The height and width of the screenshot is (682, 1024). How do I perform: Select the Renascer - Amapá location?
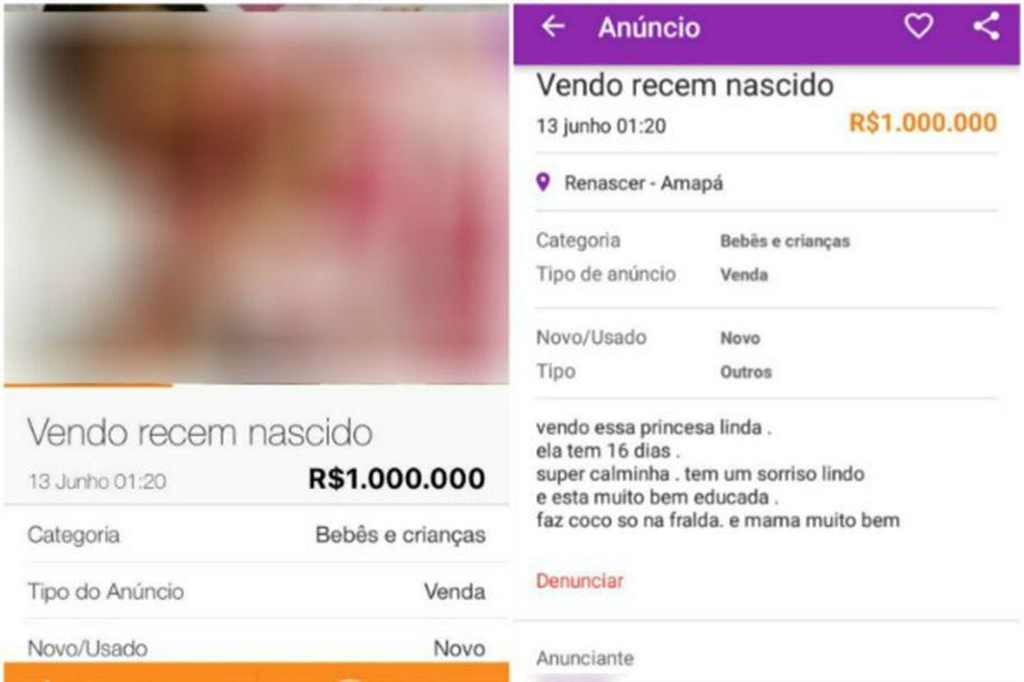point(643,184)
